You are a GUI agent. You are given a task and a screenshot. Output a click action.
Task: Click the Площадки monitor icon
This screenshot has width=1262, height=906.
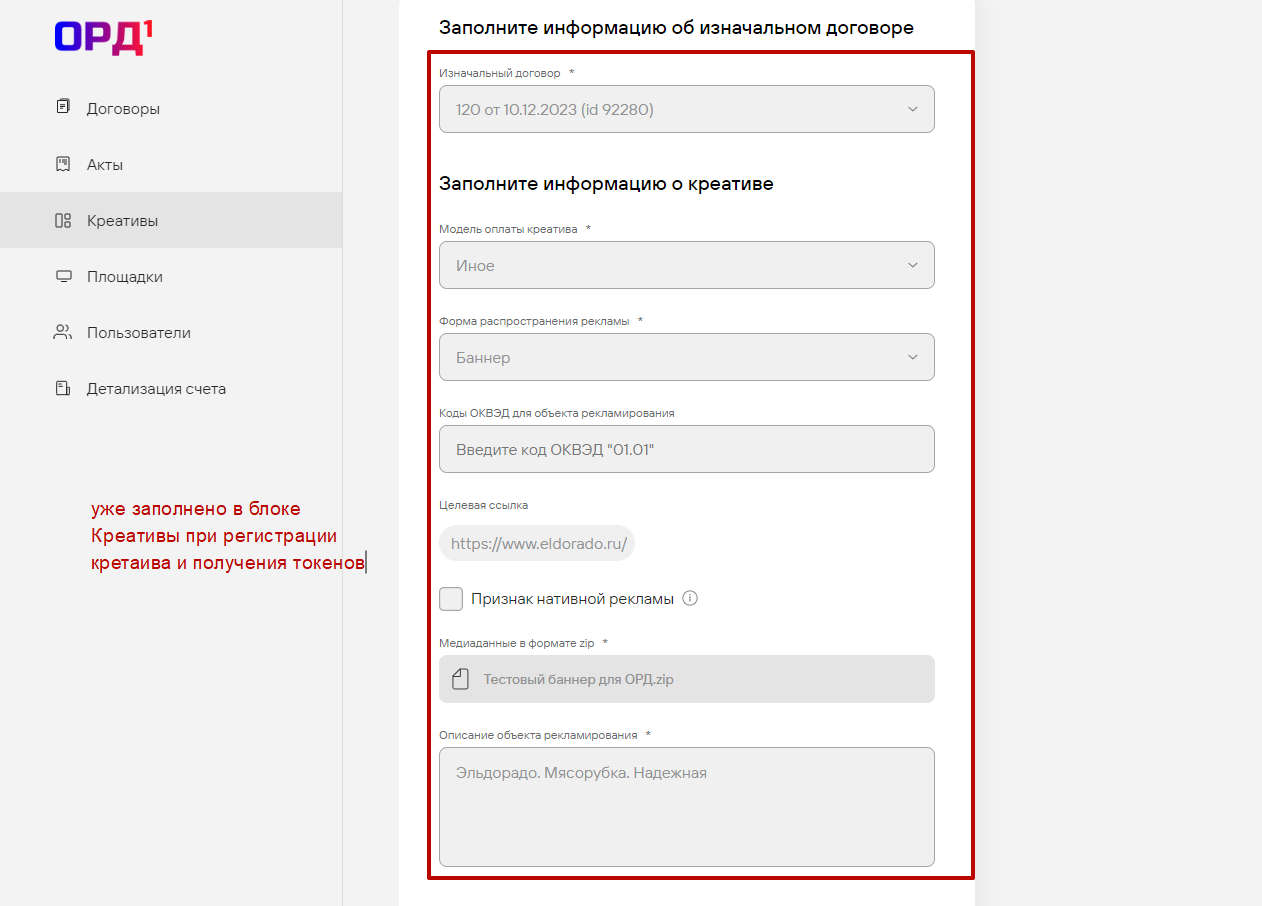coord(63,276)
